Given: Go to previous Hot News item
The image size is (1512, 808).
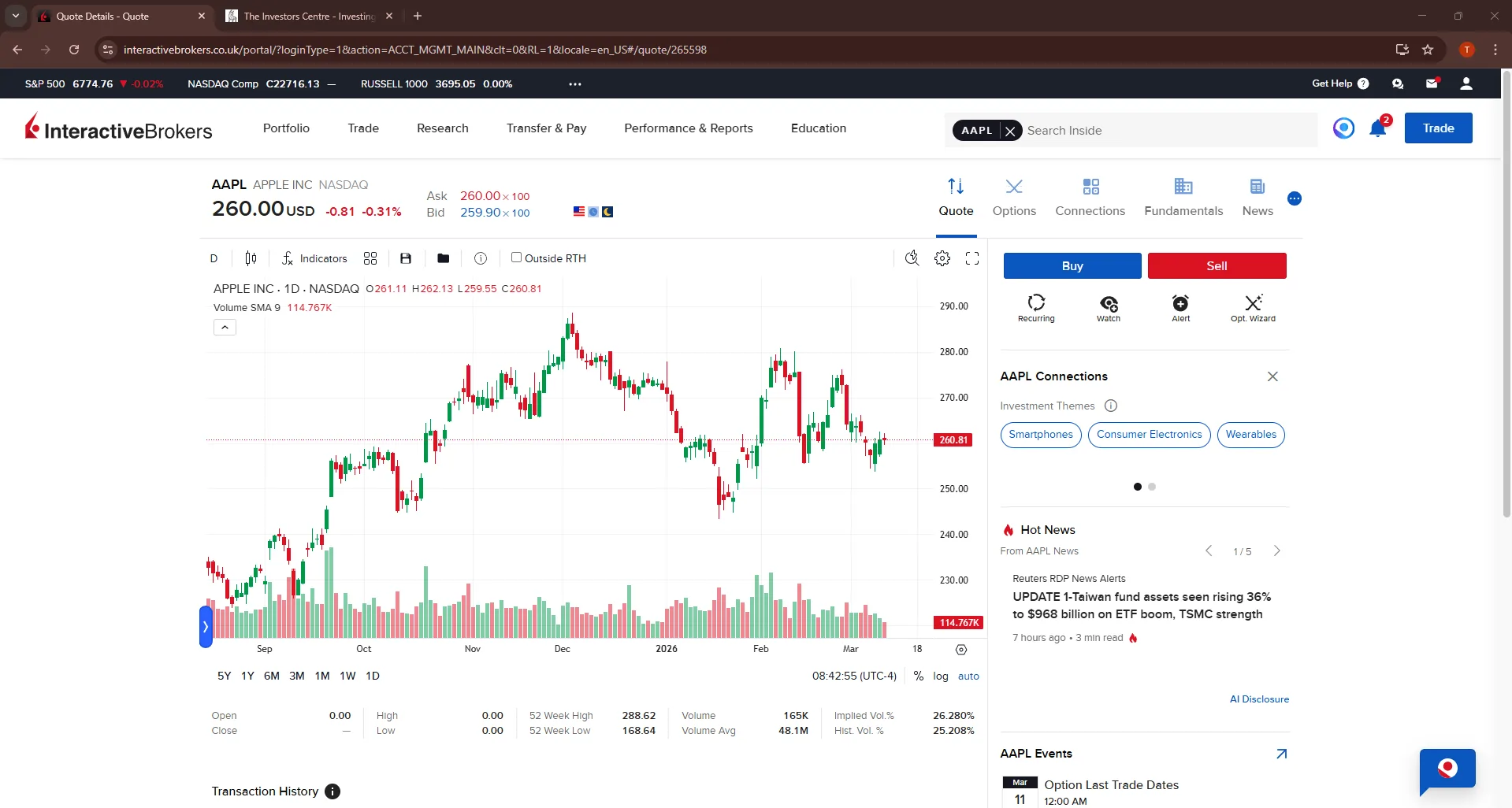Looking at the screenshot, I should [x=1209, y=551].
